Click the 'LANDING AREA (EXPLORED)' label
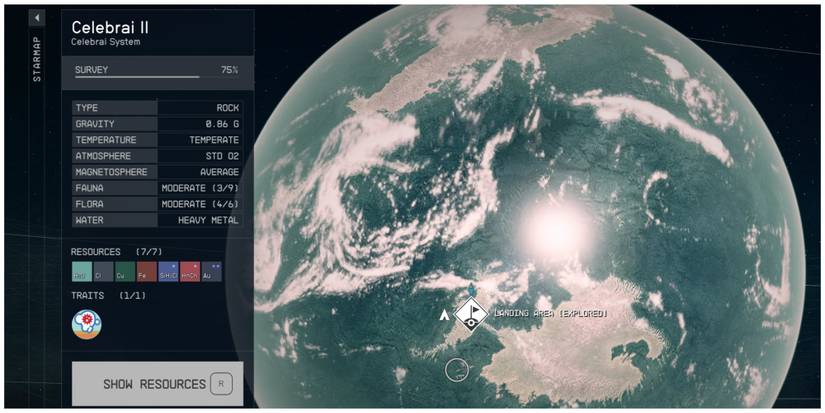 [551, 314]
